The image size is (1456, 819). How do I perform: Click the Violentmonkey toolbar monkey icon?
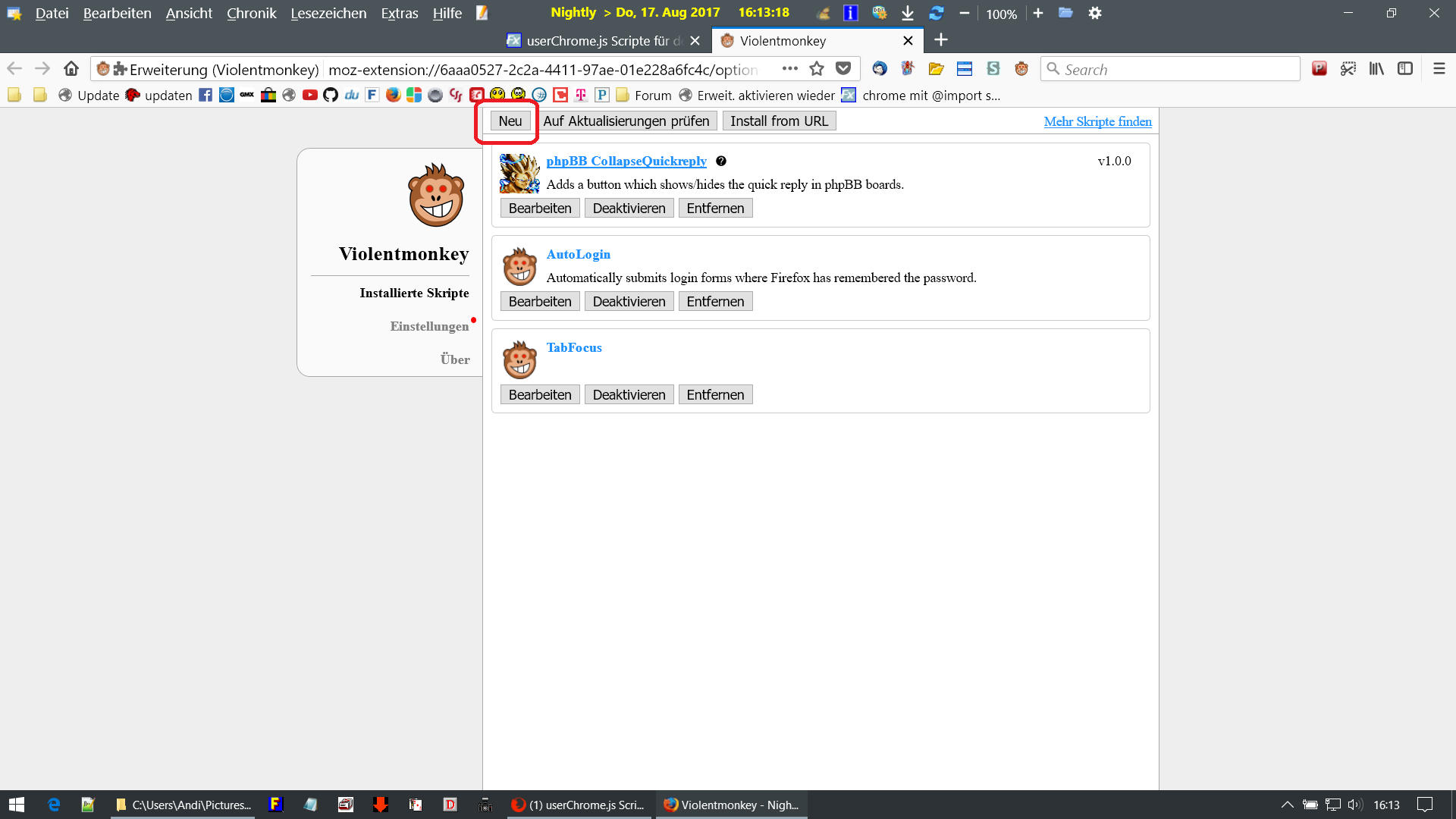1021,69
